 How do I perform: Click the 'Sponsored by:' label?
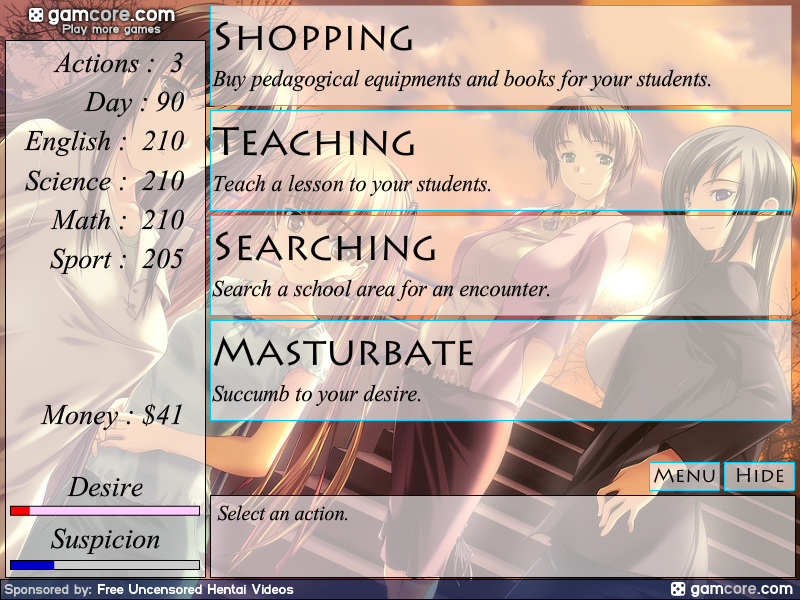(48, 589)
